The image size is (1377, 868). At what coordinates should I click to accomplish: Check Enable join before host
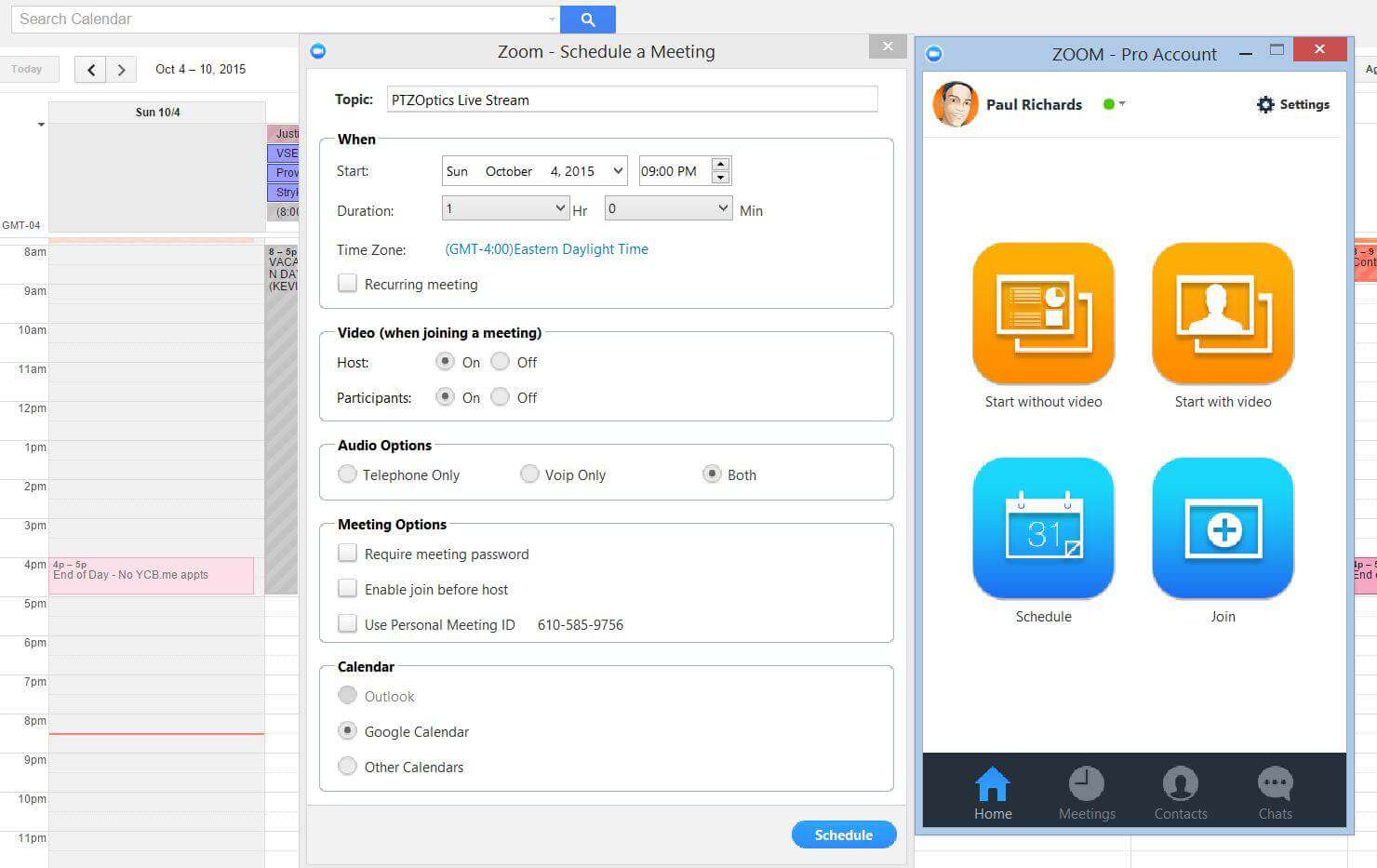347,588
